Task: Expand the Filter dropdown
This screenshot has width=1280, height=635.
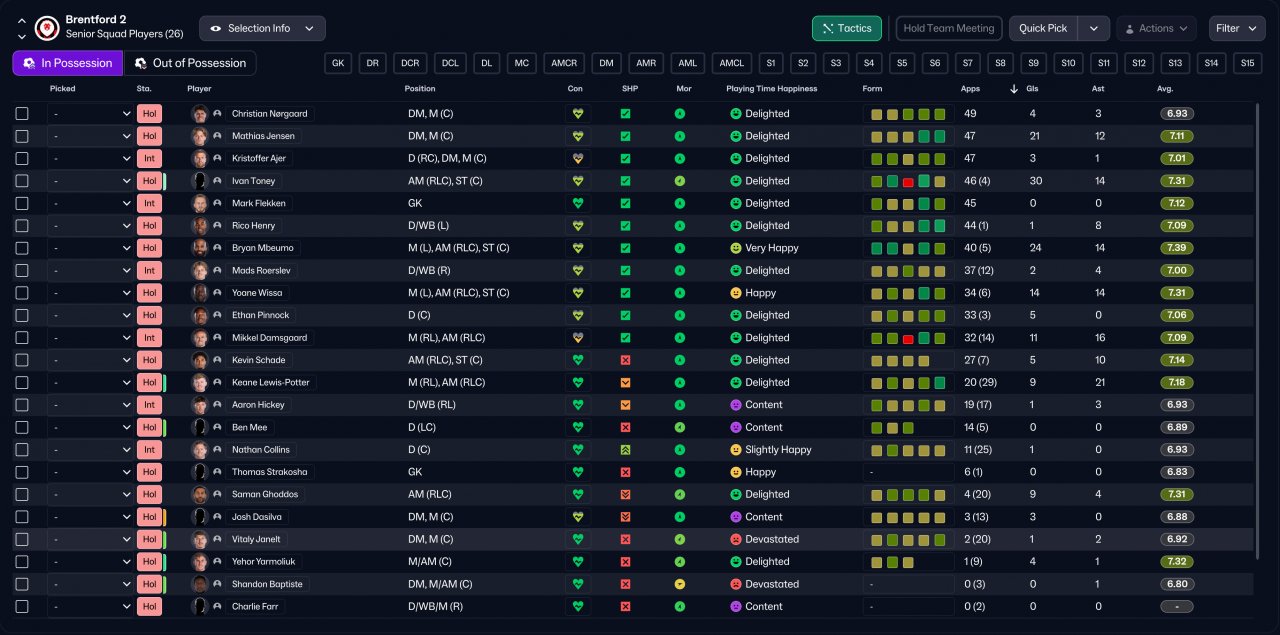Action: [x=1237, y=28]
